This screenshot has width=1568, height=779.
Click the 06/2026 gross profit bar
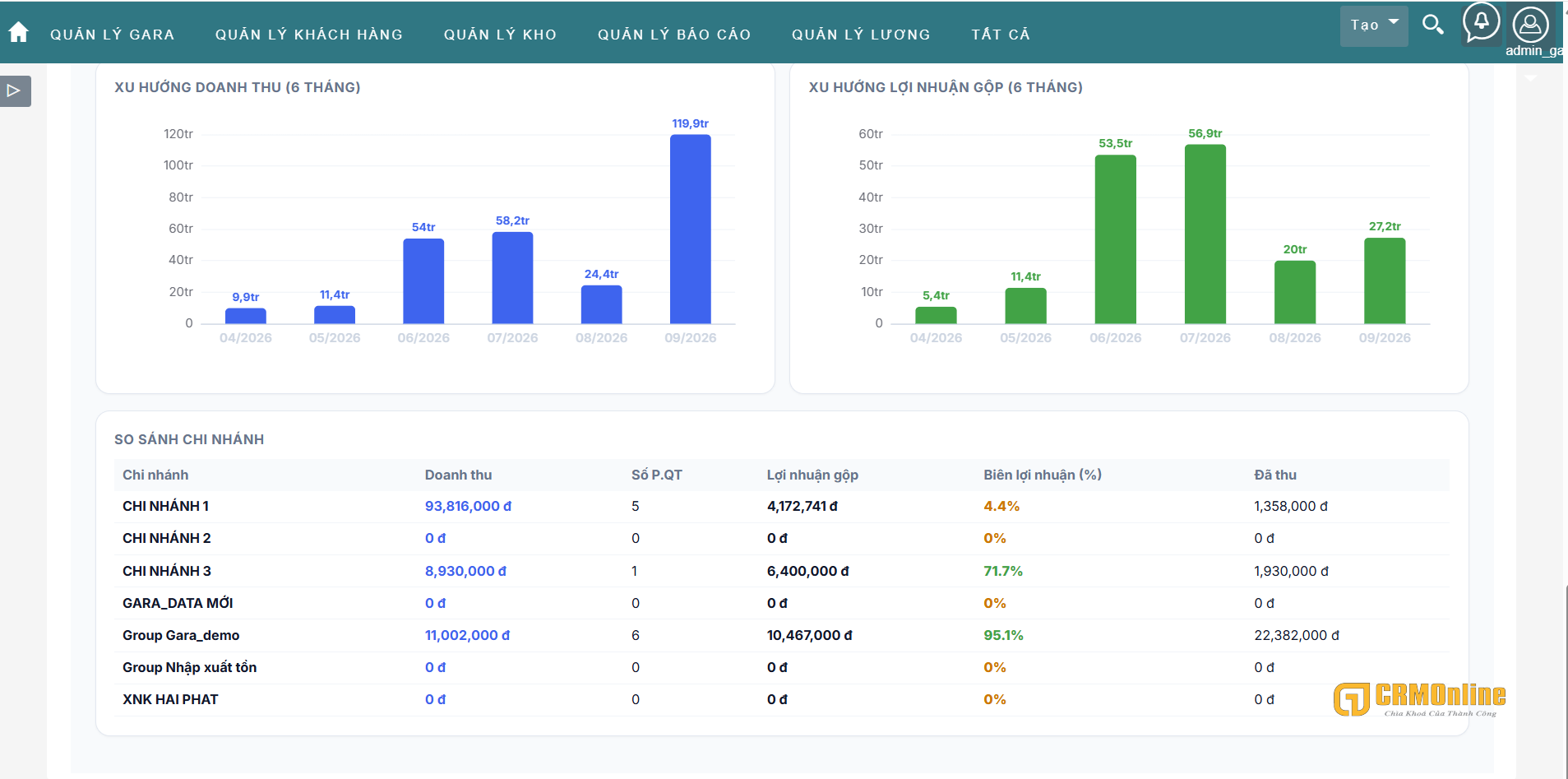point(1116,239)
